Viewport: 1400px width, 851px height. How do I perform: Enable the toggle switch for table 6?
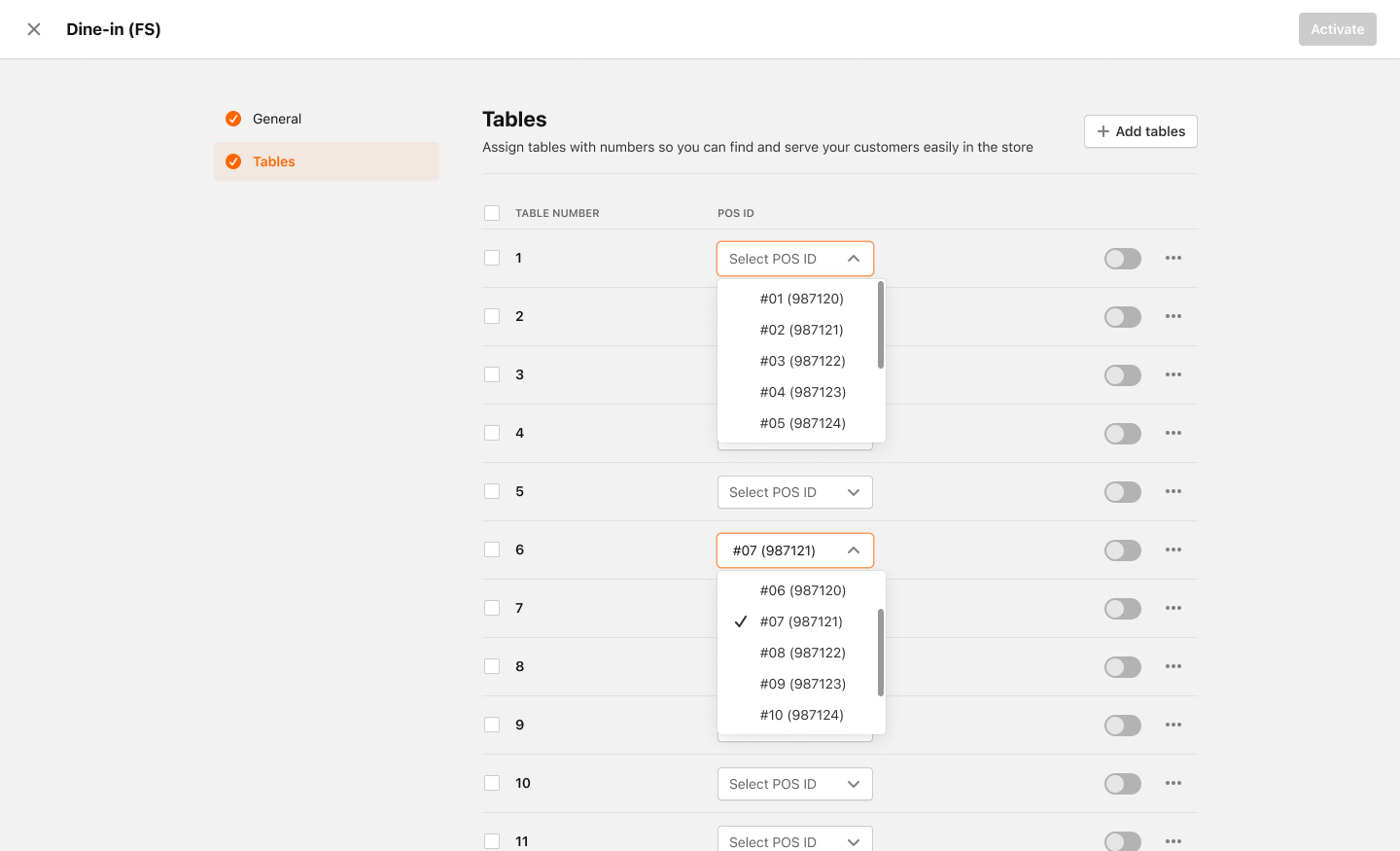pos(1123,550)
